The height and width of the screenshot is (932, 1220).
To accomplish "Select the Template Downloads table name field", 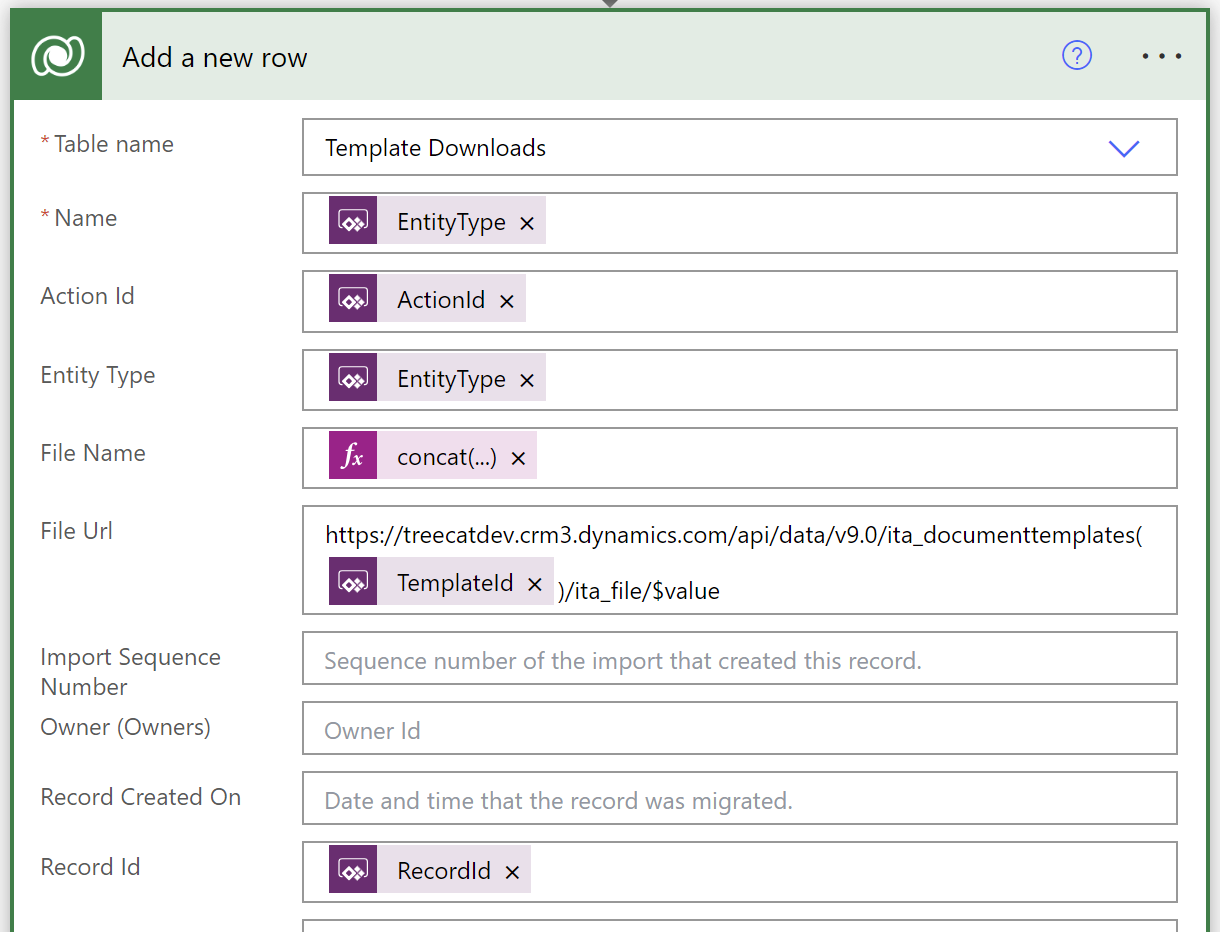I will coord(739,148).
